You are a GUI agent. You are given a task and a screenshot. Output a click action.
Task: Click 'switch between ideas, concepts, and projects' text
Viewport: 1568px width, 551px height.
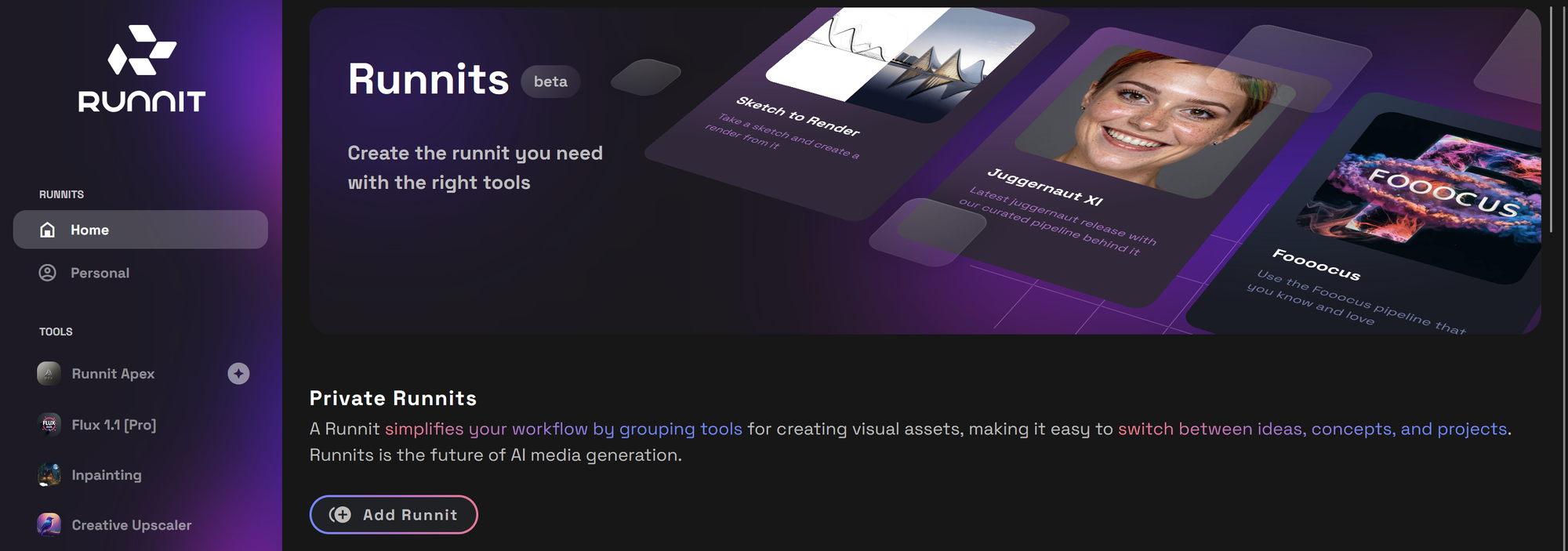coord(1312,429)
